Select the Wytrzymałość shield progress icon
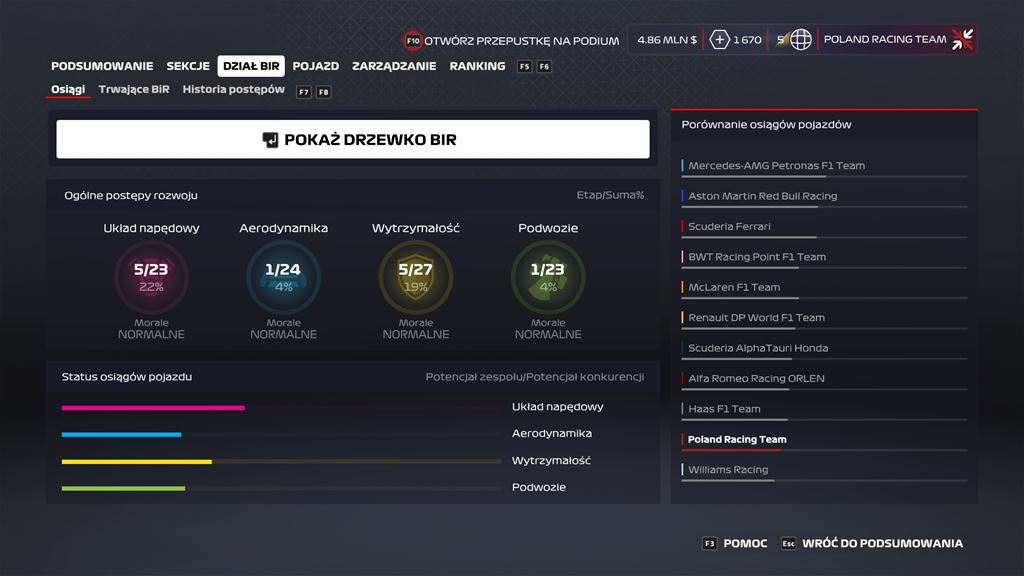This screenshot has width=1024, height=576. click(x=415, y=277)
